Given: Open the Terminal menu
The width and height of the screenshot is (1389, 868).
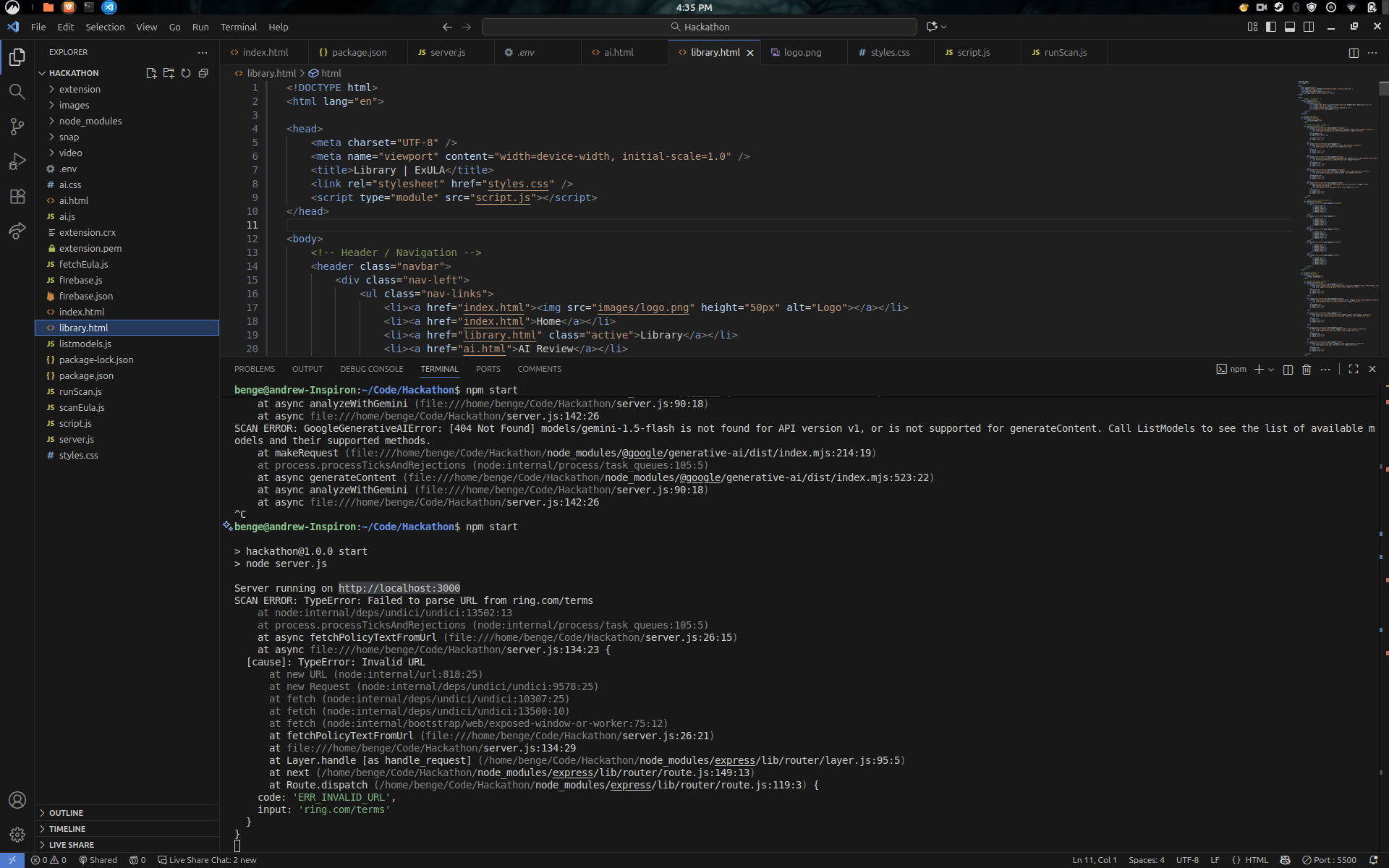Looking at the screenshot, I should coord(238,27).
